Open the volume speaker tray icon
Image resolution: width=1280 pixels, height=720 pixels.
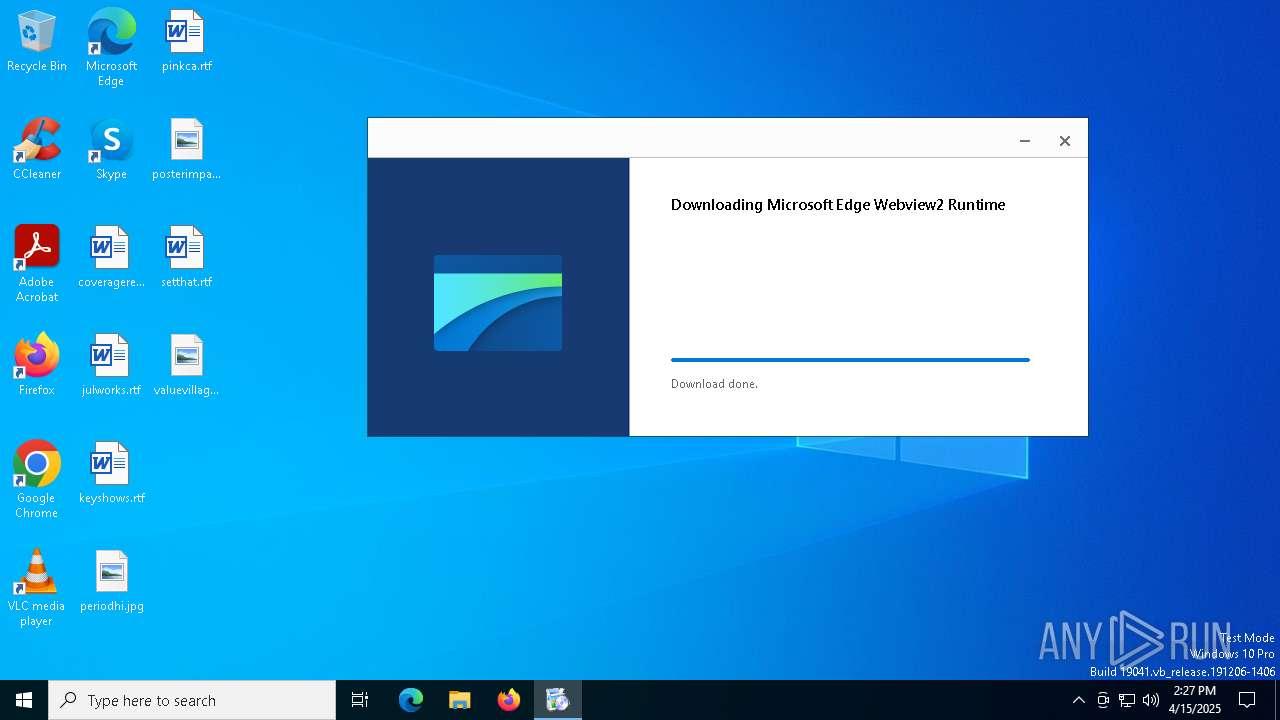click(x=1151, y=700)
